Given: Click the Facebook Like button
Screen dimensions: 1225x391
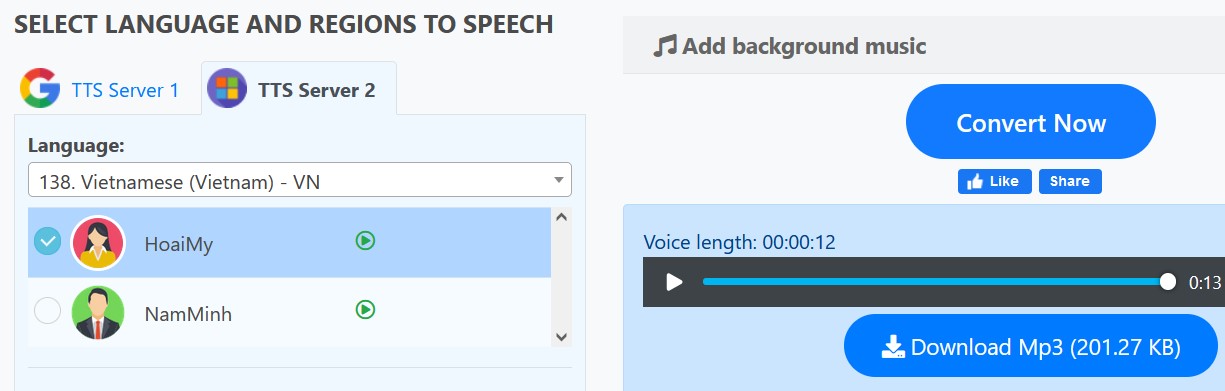Looking at the screenshot, I should [994, 181].
